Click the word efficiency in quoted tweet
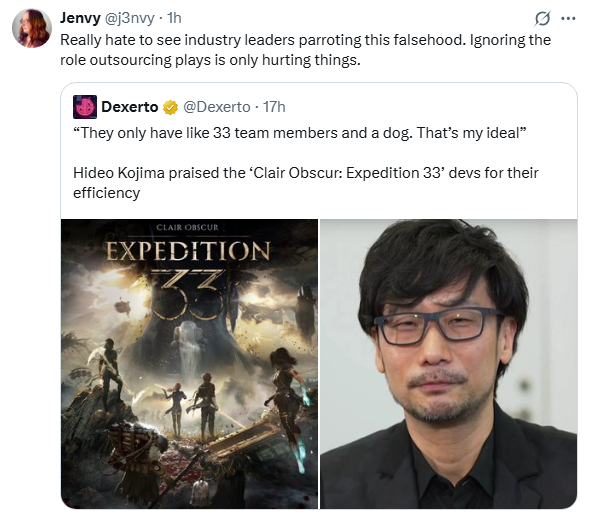589x516 pixels. coord(107,193)
